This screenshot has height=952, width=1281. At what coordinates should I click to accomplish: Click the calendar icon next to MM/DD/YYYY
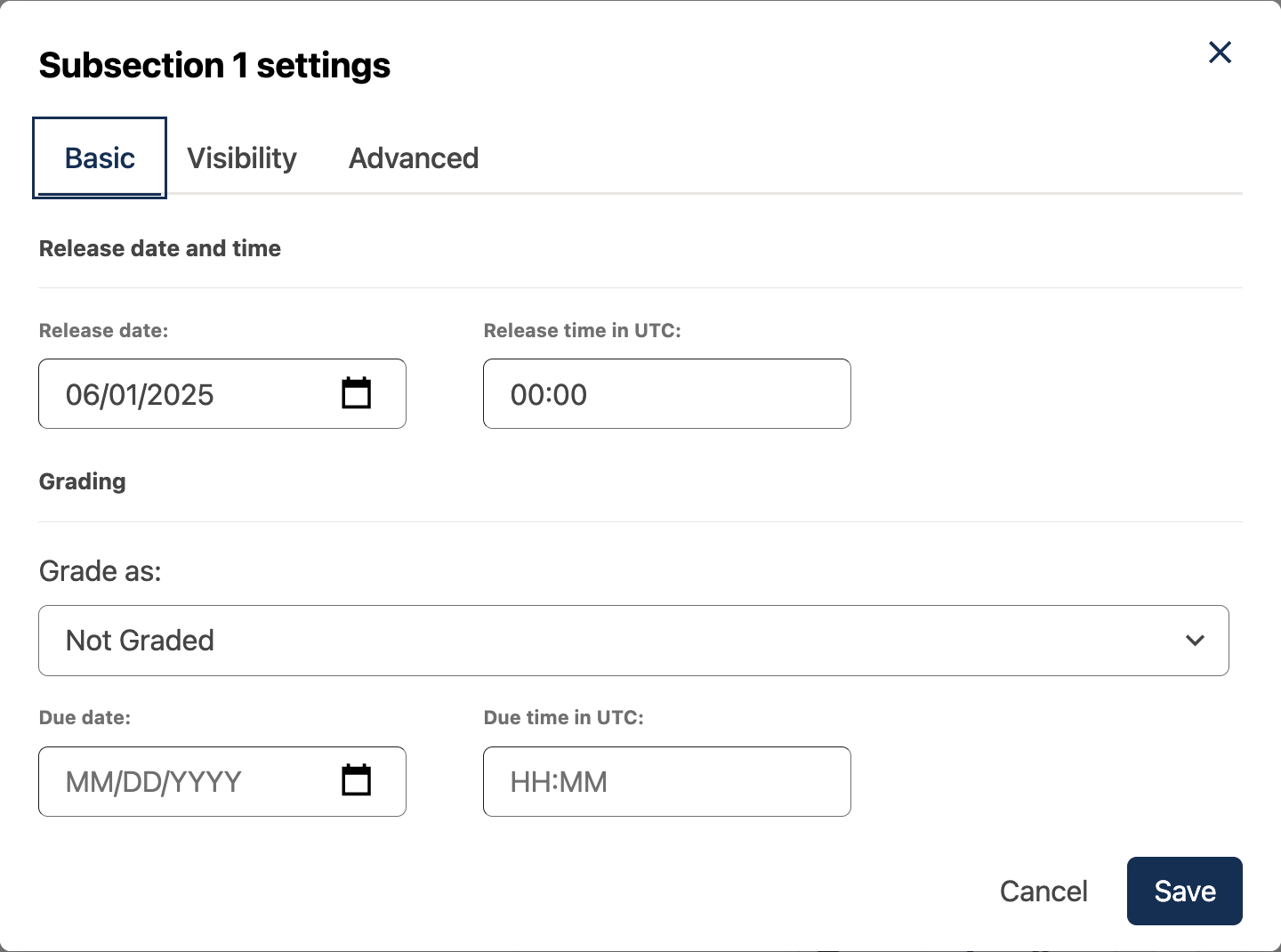(356, 780)
